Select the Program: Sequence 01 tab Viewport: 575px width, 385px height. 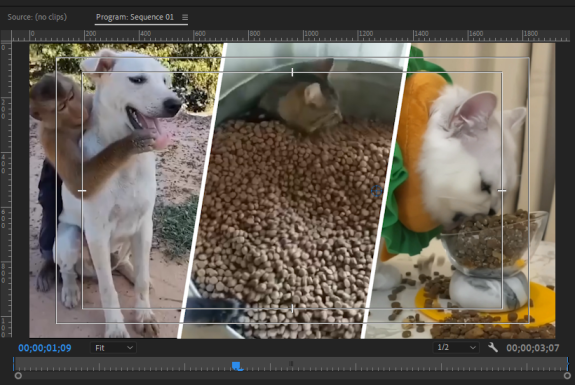click(135, 17)
